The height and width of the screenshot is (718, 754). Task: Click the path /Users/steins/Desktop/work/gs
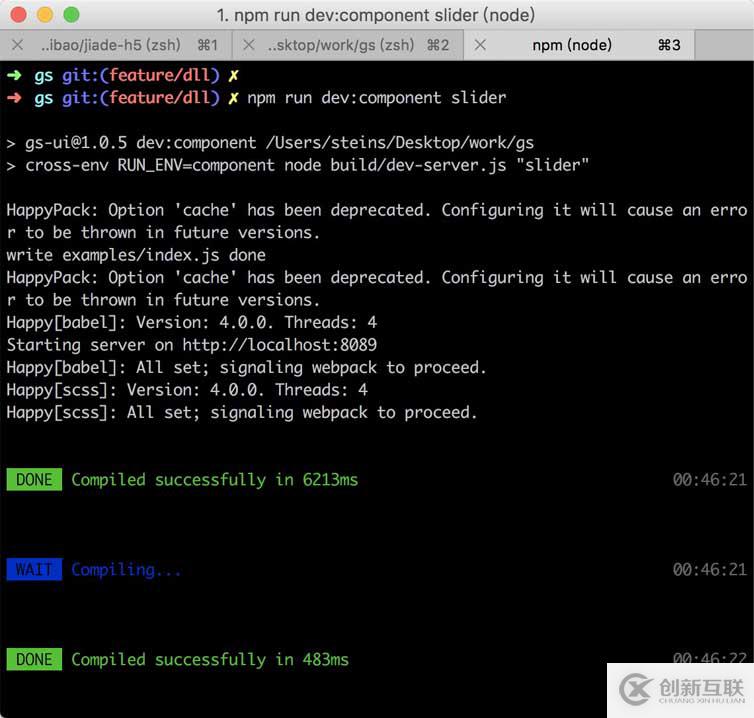click(x=400, y=143)
